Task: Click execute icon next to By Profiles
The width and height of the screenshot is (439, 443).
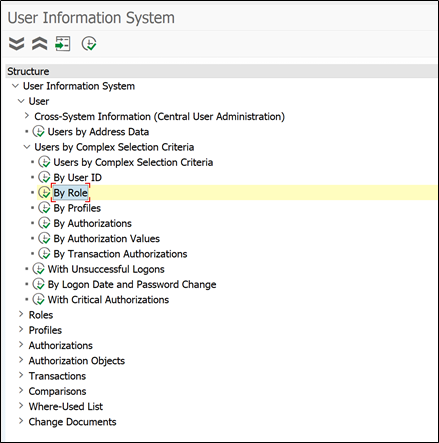Action: pyautogui.click(x=44, y=208)
